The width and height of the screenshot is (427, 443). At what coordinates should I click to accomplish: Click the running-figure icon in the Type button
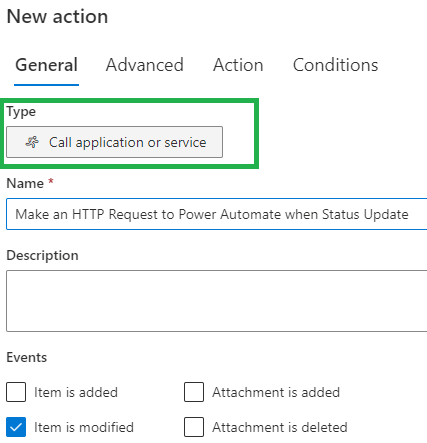coord(32,142)
